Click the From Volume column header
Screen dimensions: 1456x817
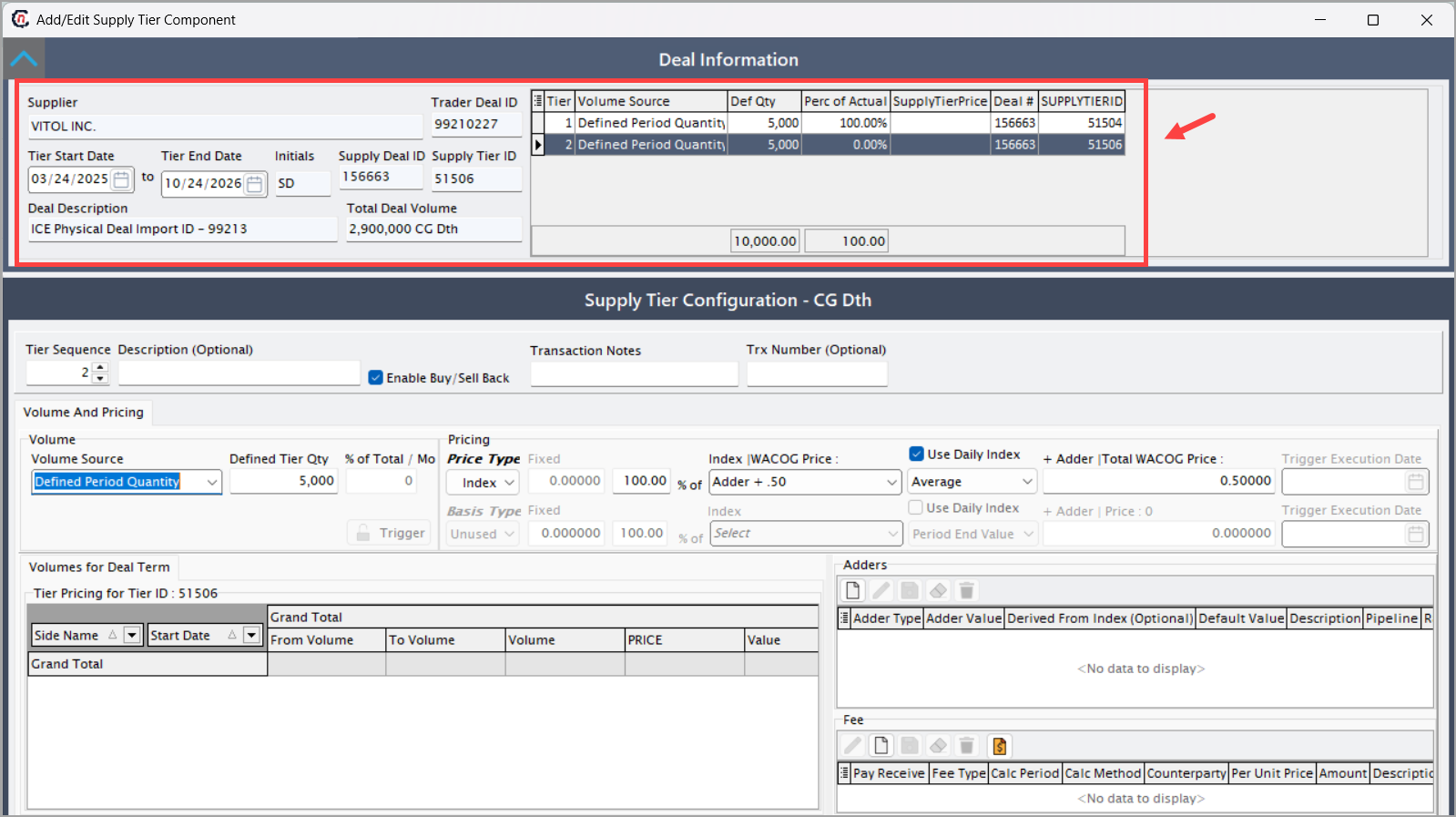(x=326, y=640)
